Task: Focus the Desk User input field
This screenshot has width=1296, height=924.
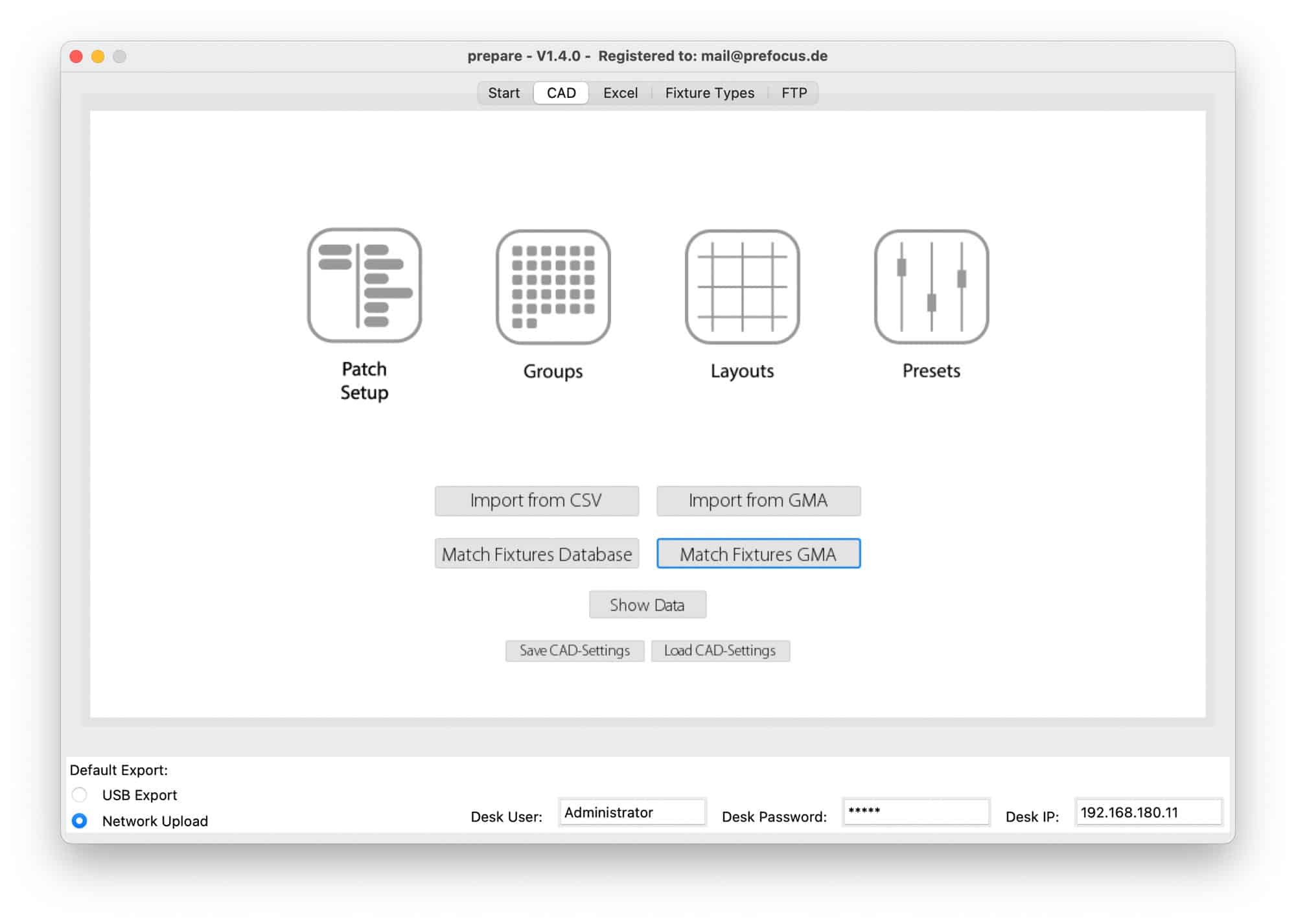Action: pos(632,812)
